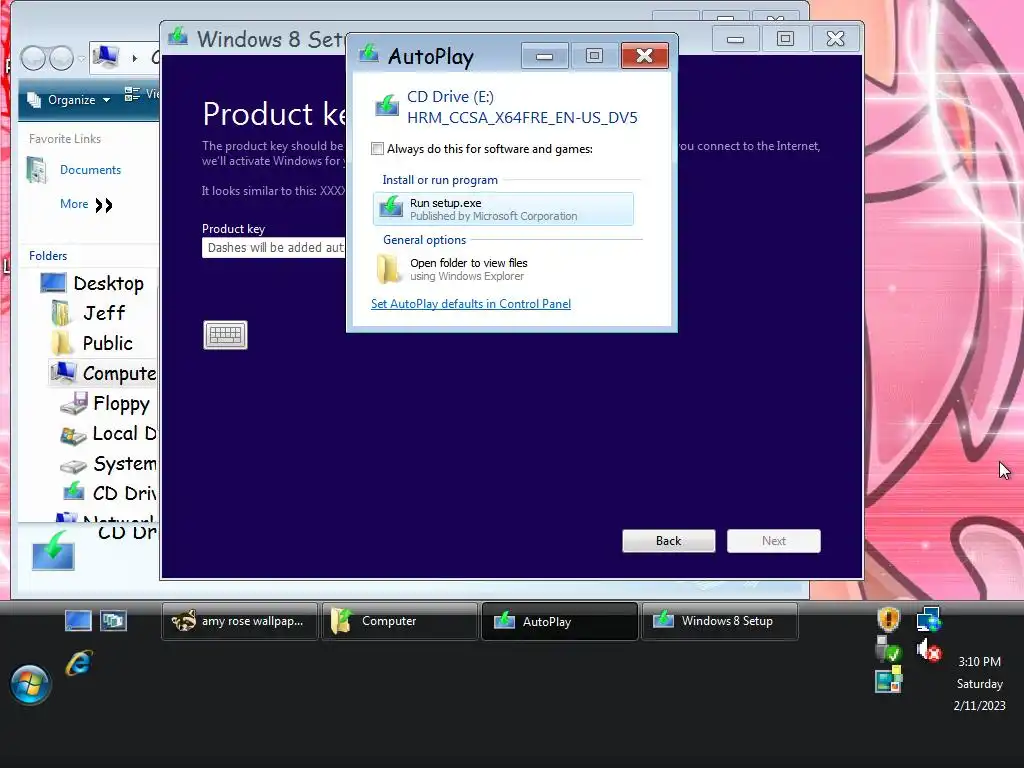Click the Desktop icon in folder tree
The width and height of the screenshot is (1024, 768).
coord(53,283)
